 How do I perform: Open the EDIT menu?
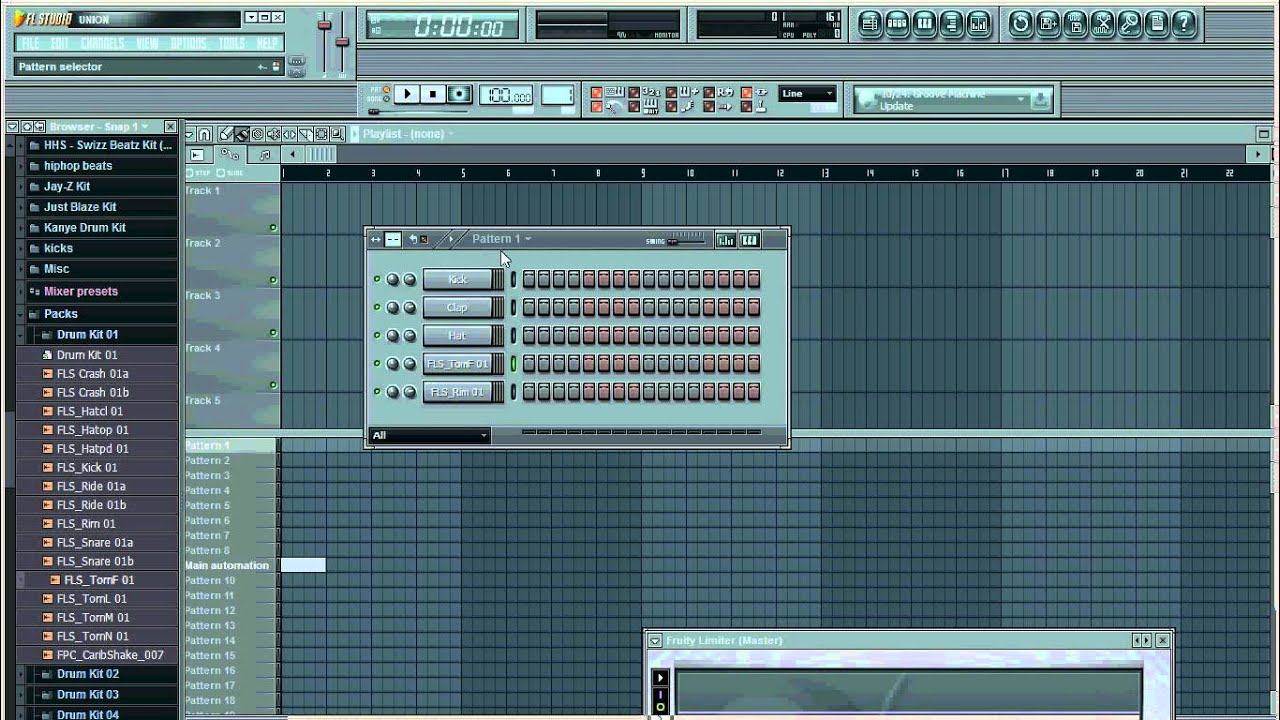tap(60, 43)
